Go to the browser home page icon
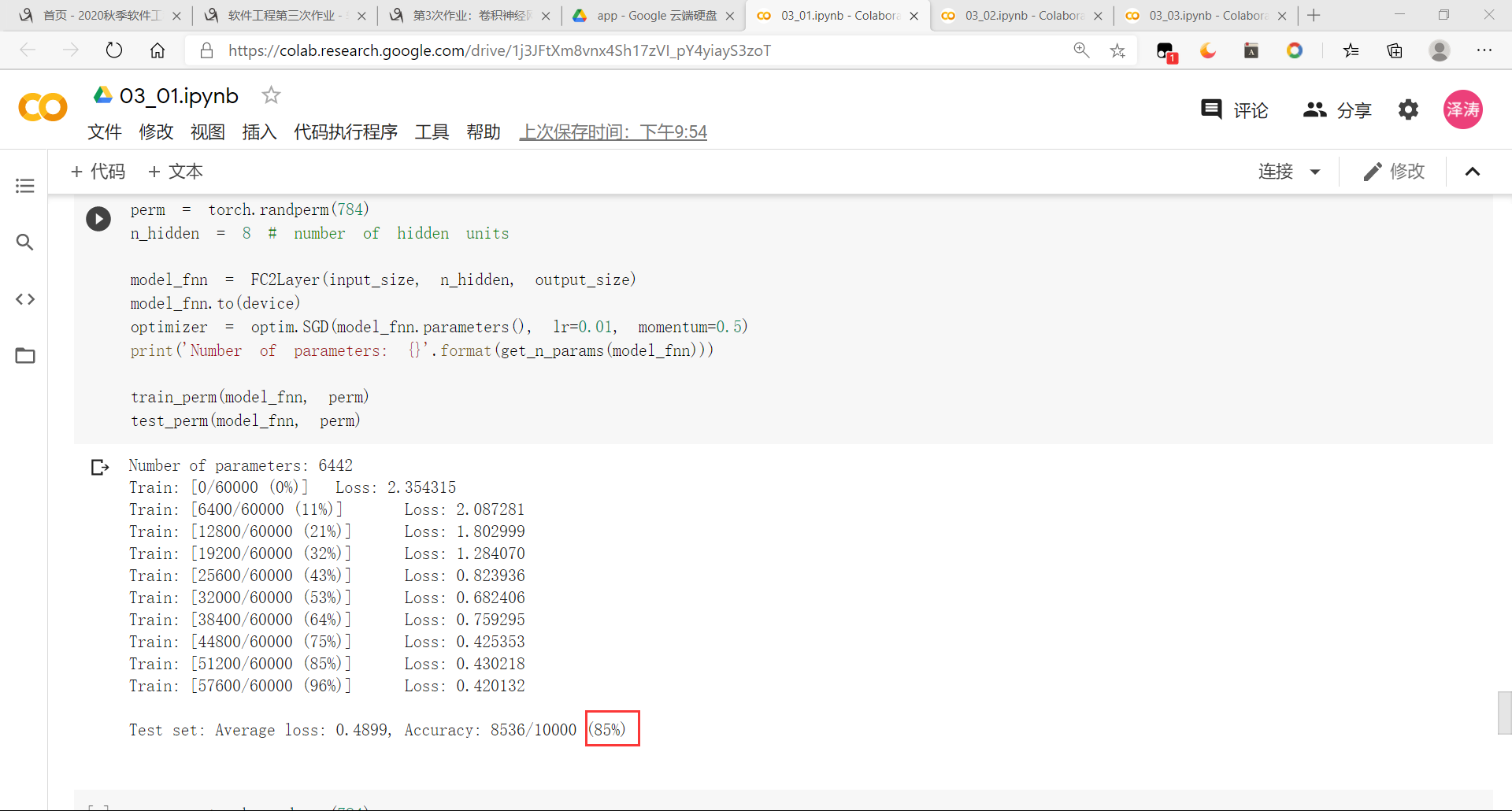1512x811 pixels. tap(157, 50)
